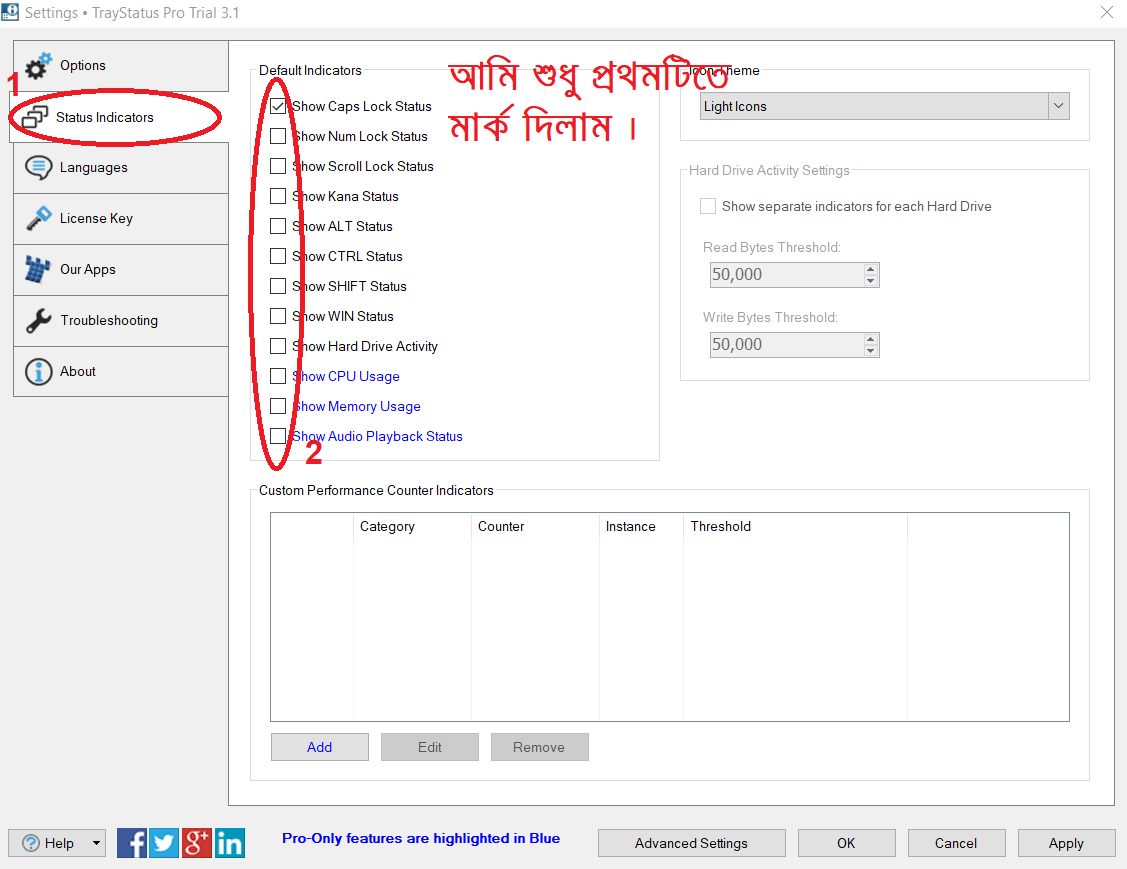Viewport: 1127px width, 869px height.
Task: Open the LinkedIn social link icon
Action: 229,843
